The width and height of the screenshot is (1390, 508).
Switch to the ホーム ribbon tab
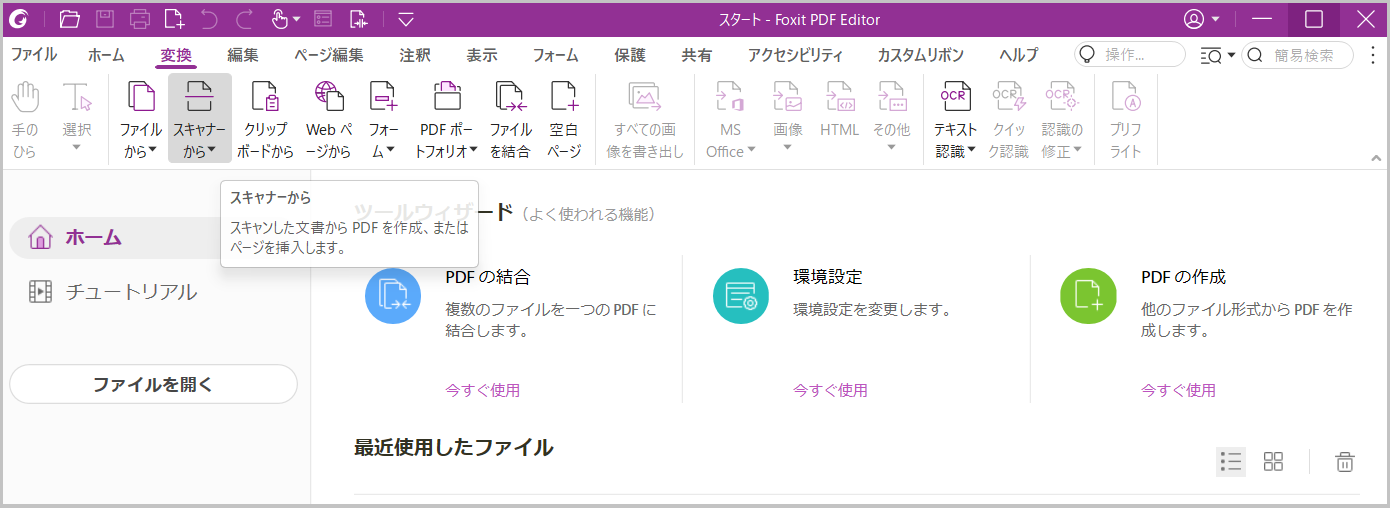coord(106,55)
